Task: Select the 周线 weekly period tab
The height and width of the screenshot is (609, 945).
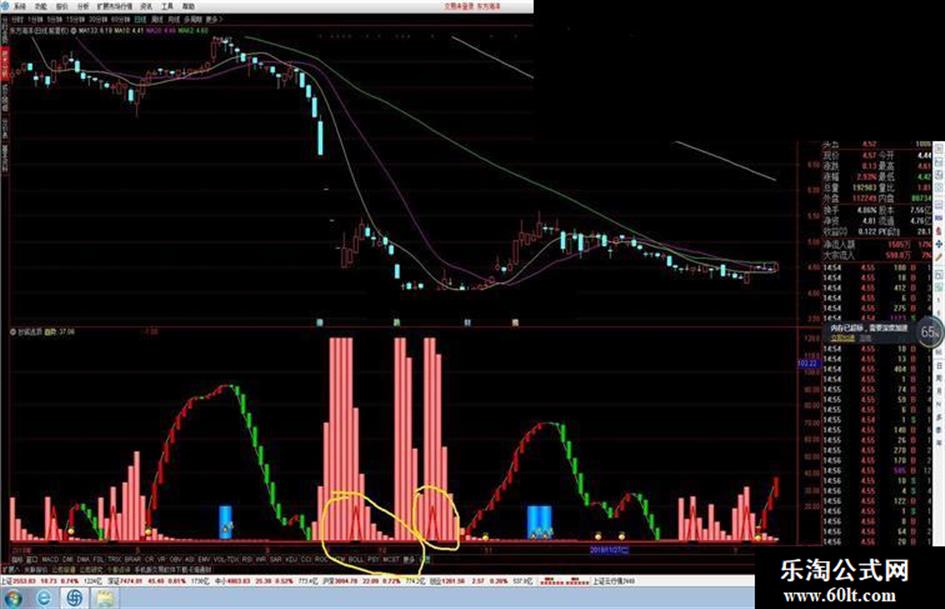Action: 157,19
